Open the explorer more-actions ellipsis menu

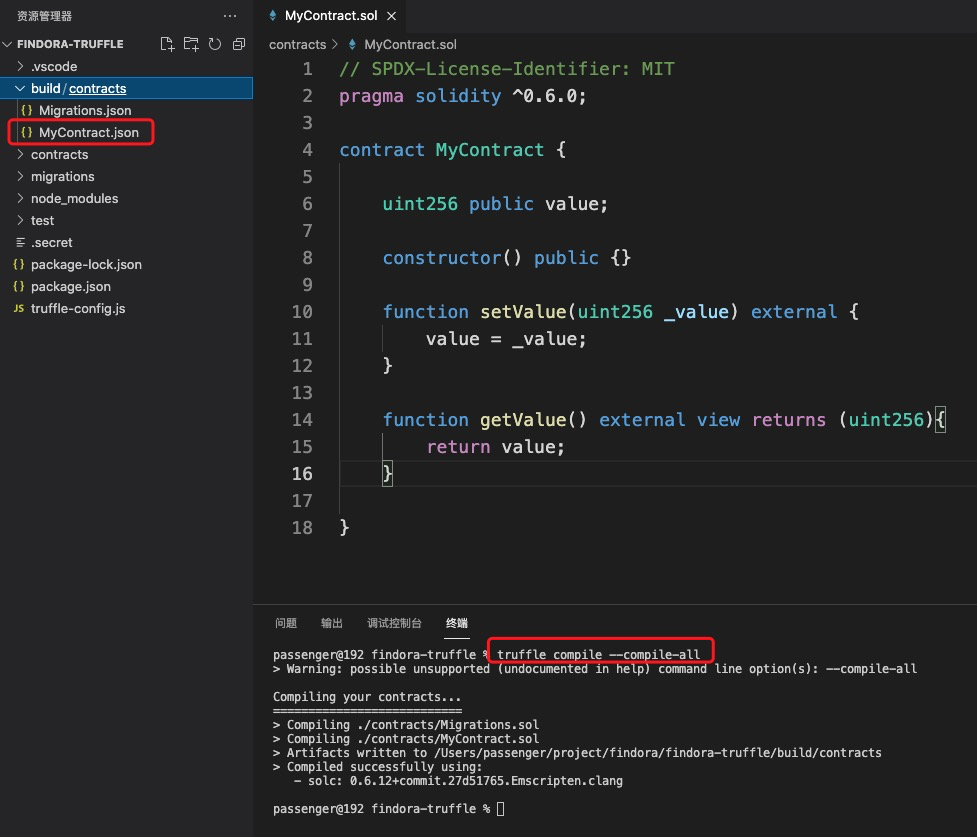[230, 16]
